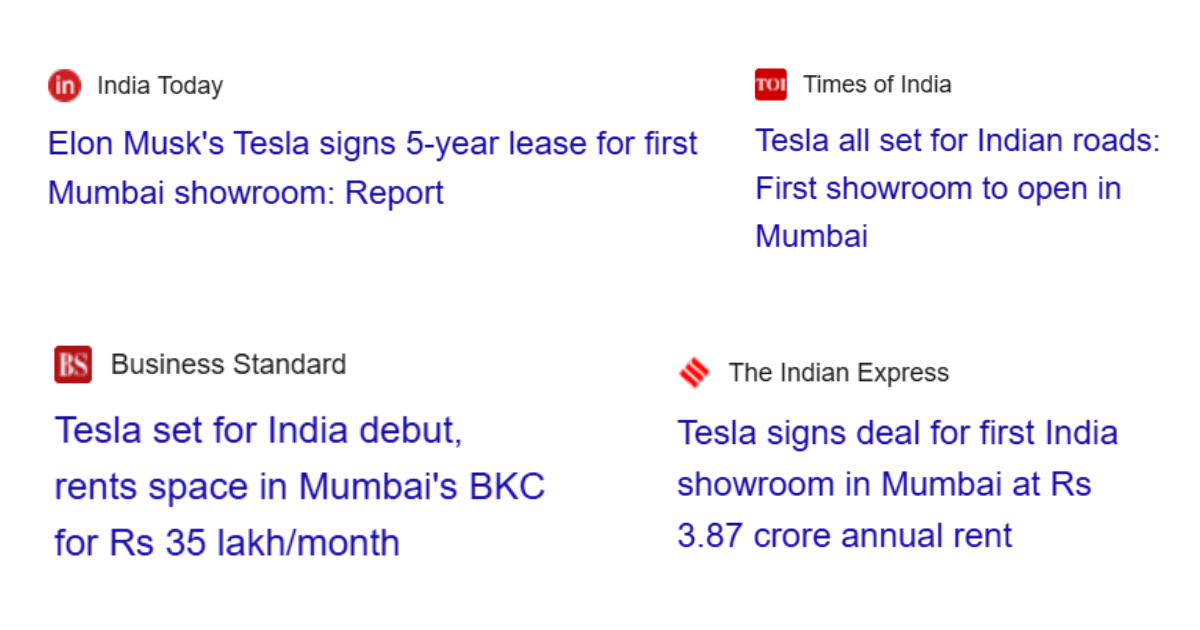
Task: Click lone 'Mumbai' line under Times of India
Action: point(811,236)
